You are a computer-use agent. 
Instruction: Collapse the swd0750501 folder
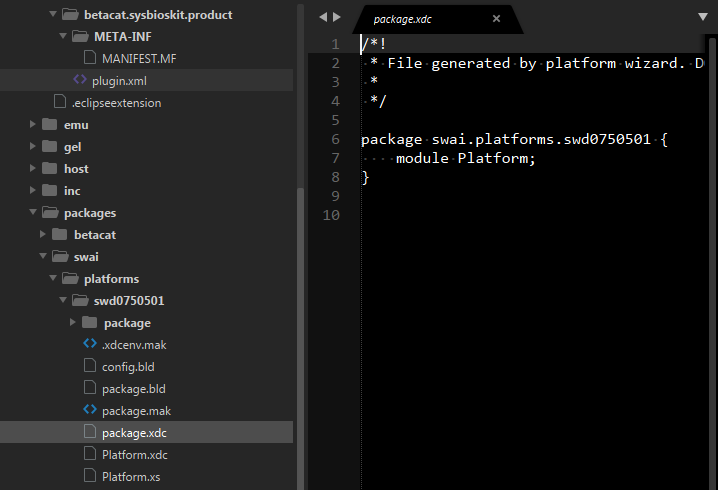coord(62,301)
